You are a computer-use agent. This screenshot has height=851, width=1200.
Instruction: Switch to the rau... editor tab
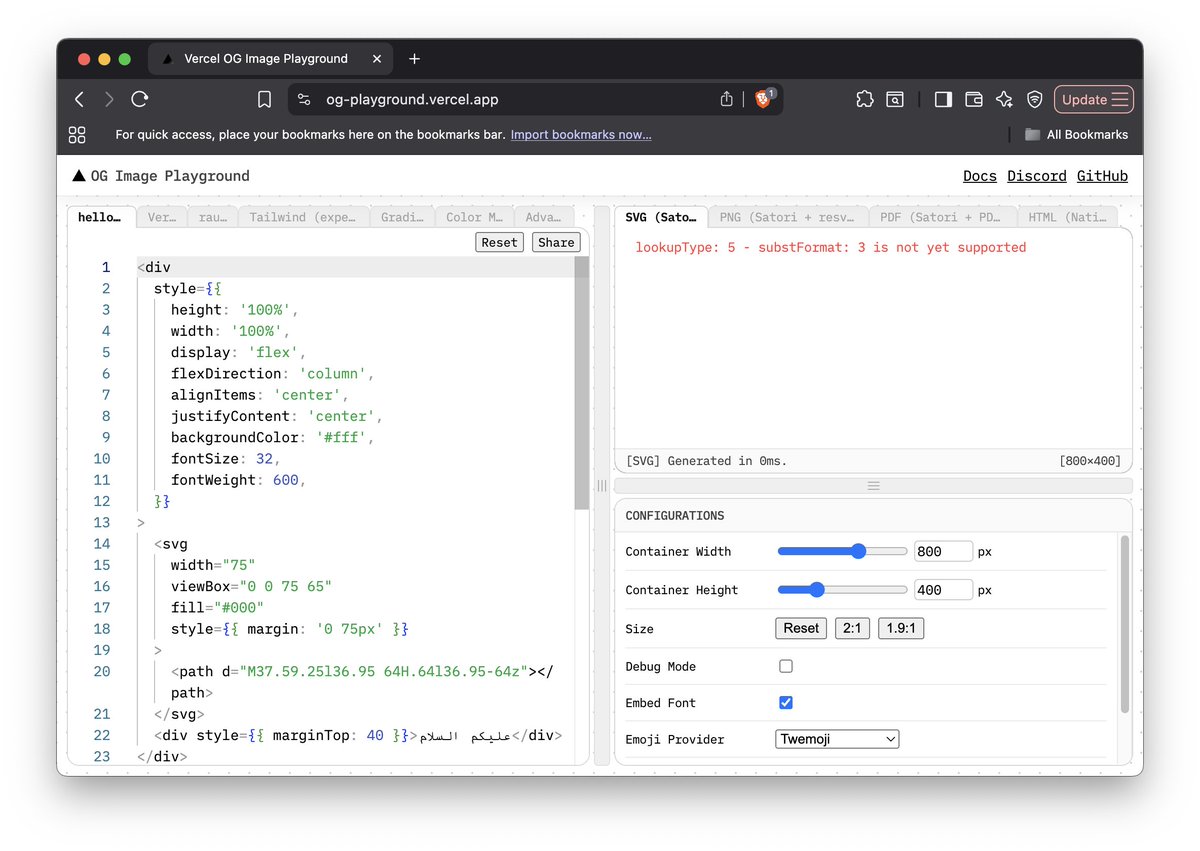tap(212, 217)
